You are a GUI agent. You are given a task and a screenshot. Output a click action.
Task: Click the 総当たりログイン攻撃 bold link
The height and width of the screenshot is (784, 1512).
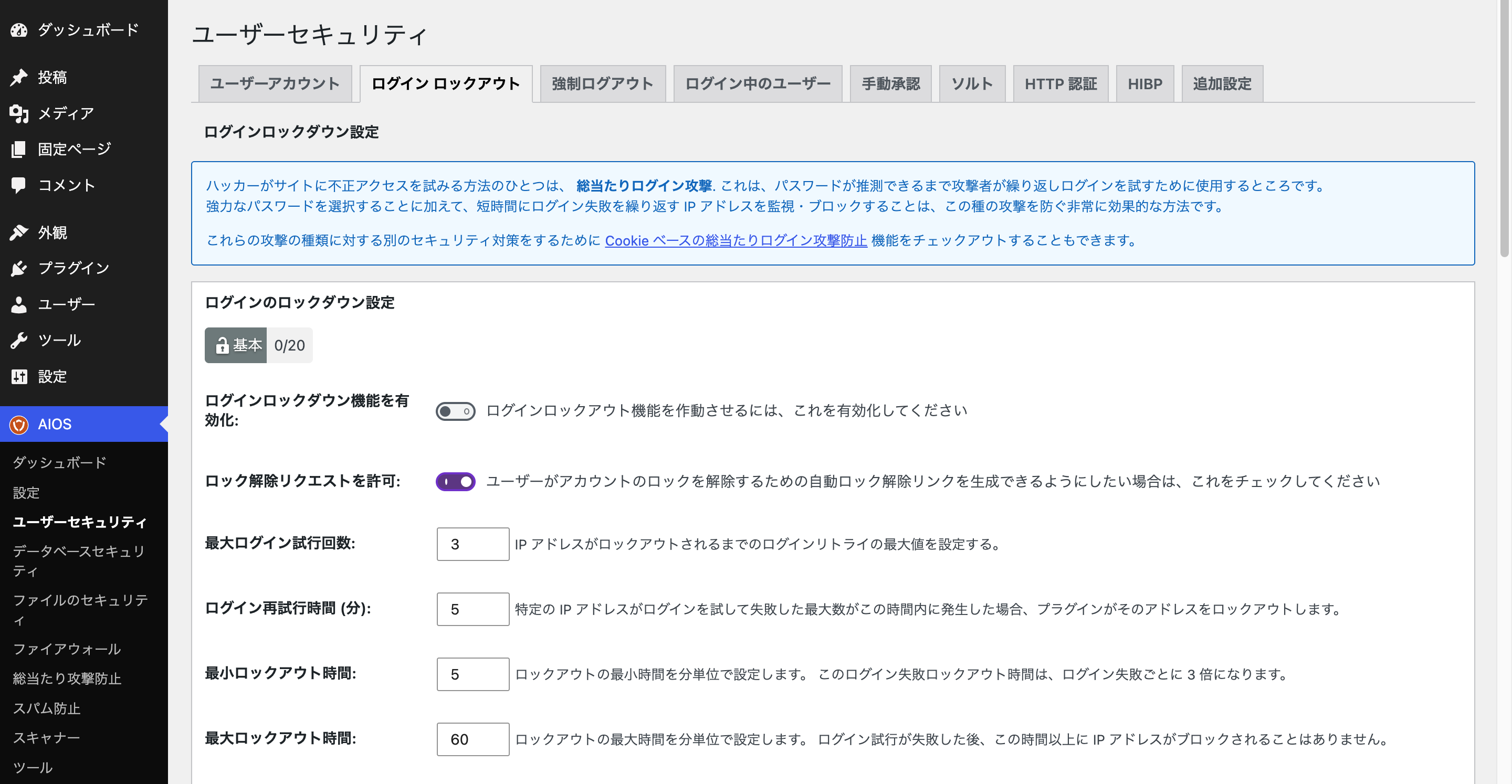click(x=644, y=186)
